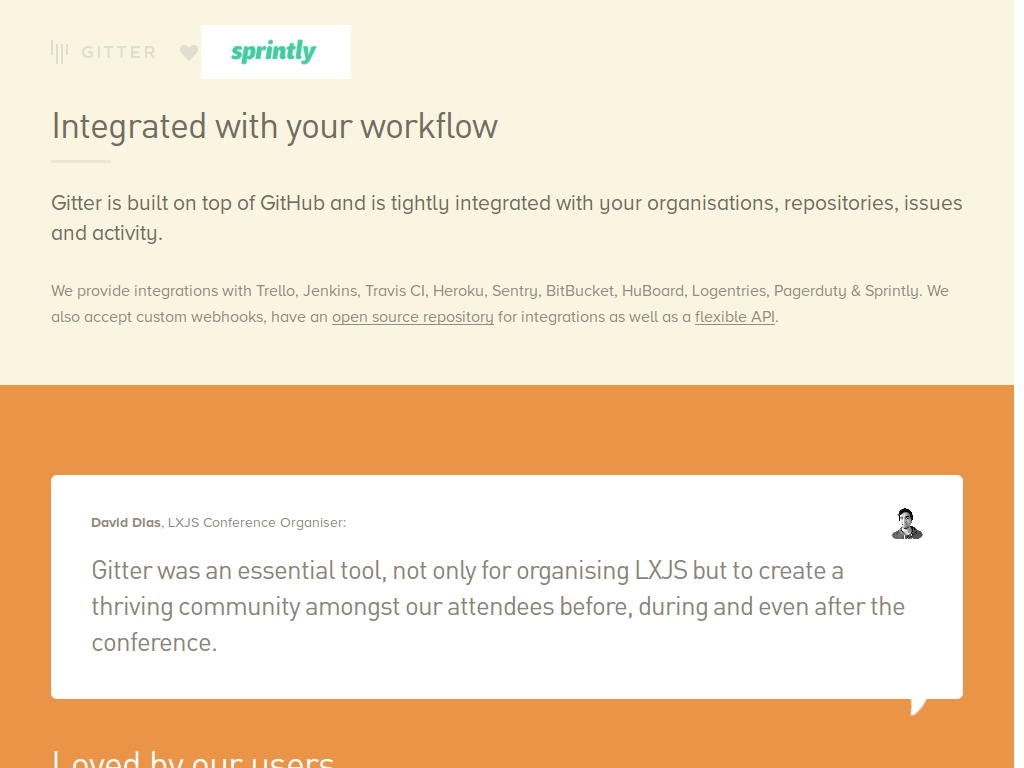Screen dimensions: 1024x768
Task: Click the Integrated with your workflow heading
Action: 274,127
